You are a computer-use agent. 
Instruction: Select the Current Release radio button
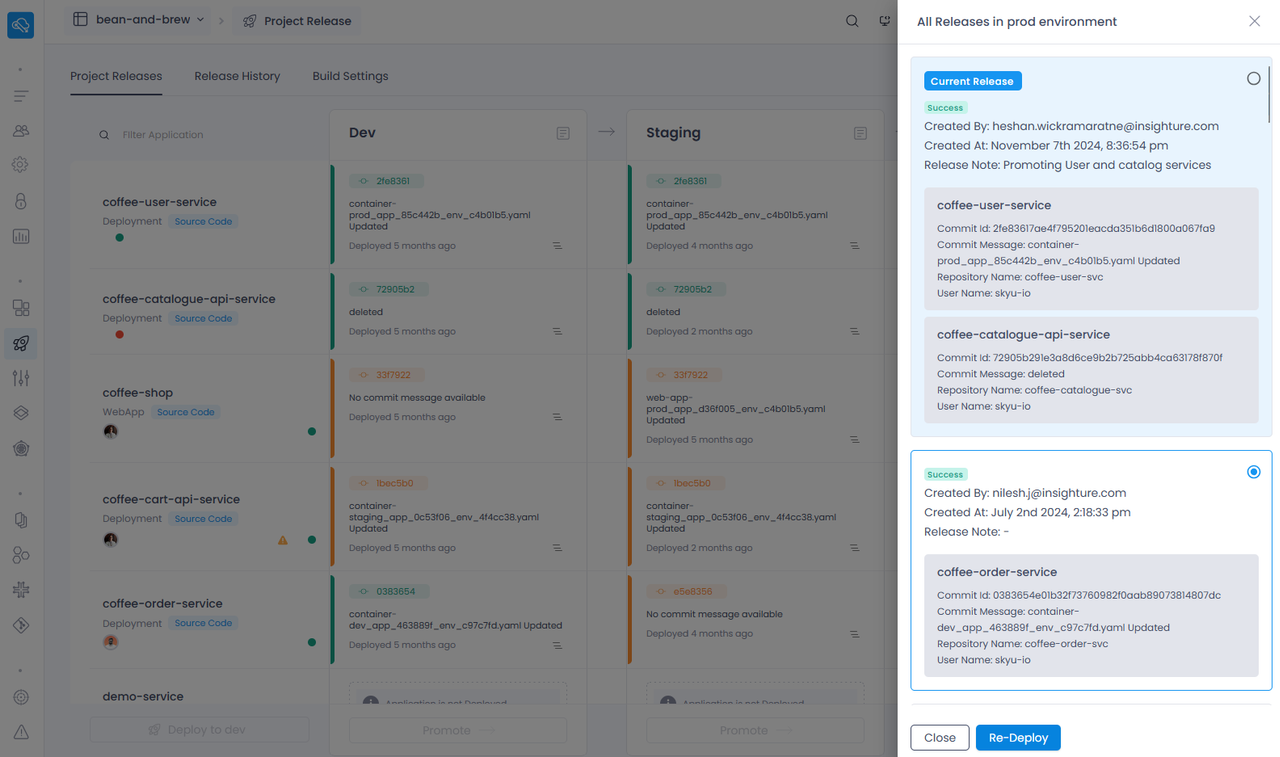point(1253,79)
